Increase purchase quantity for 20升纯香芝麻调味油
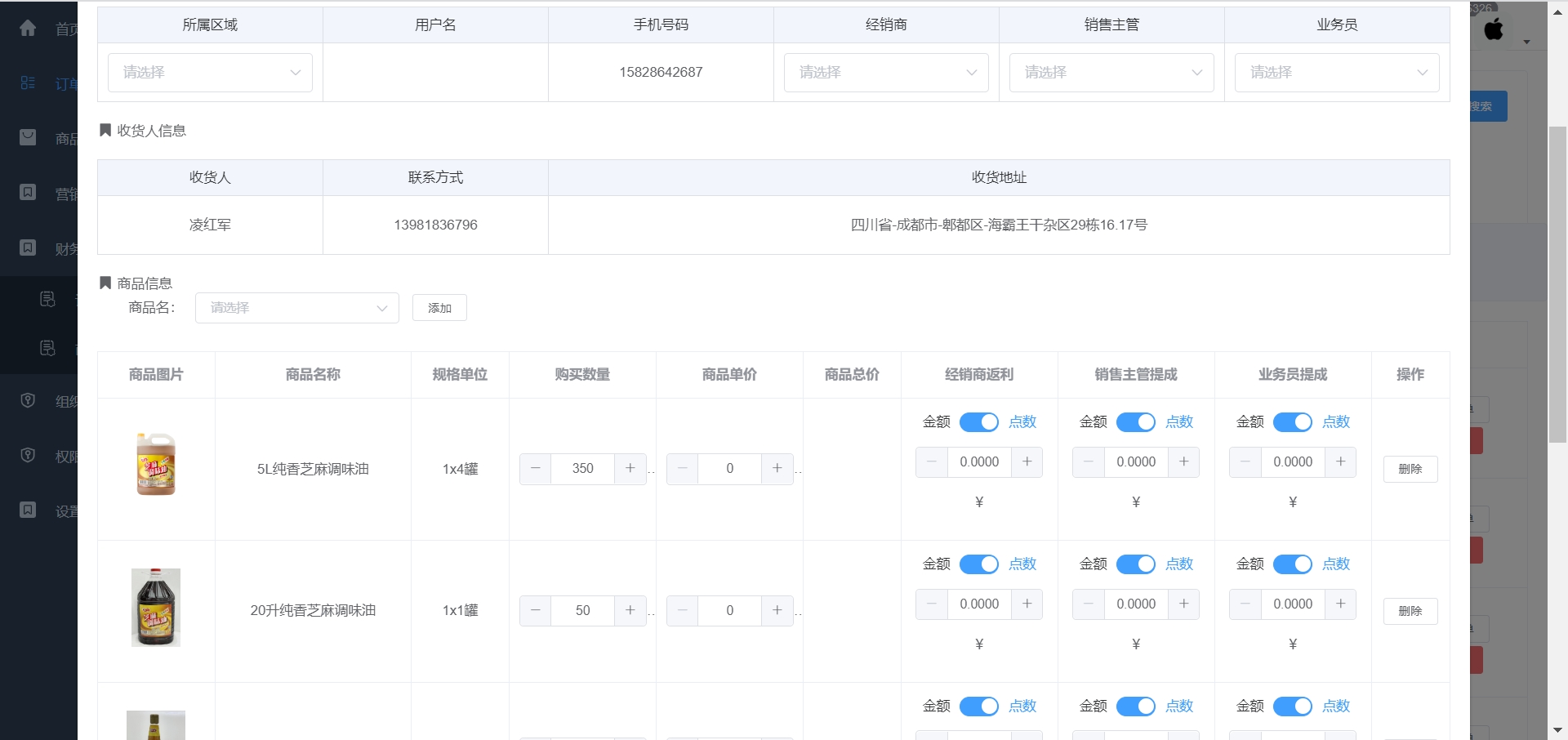The image size is (1568, 740). tap(630, 611)
